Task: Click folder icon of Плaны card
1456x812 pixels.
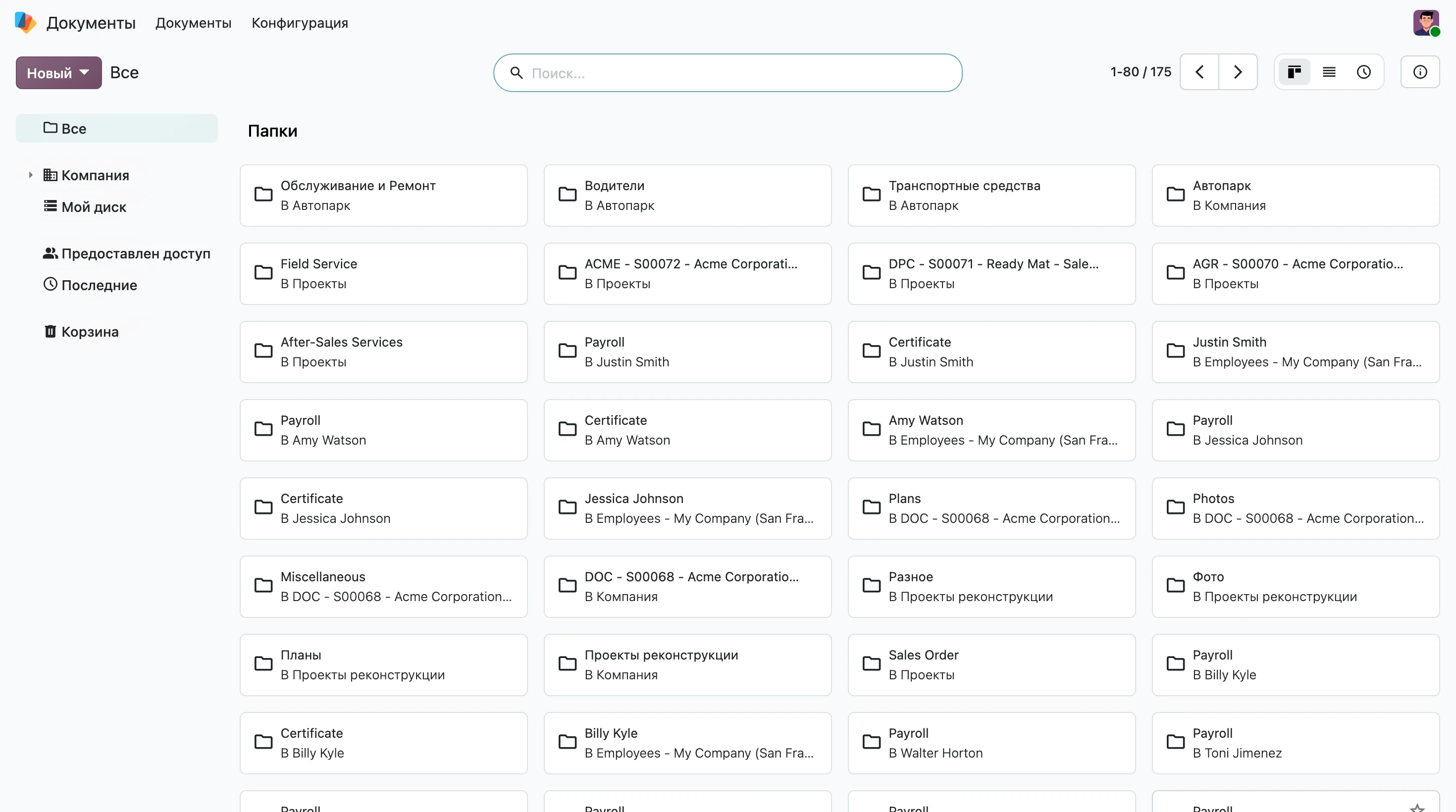Action: [263, 664]
